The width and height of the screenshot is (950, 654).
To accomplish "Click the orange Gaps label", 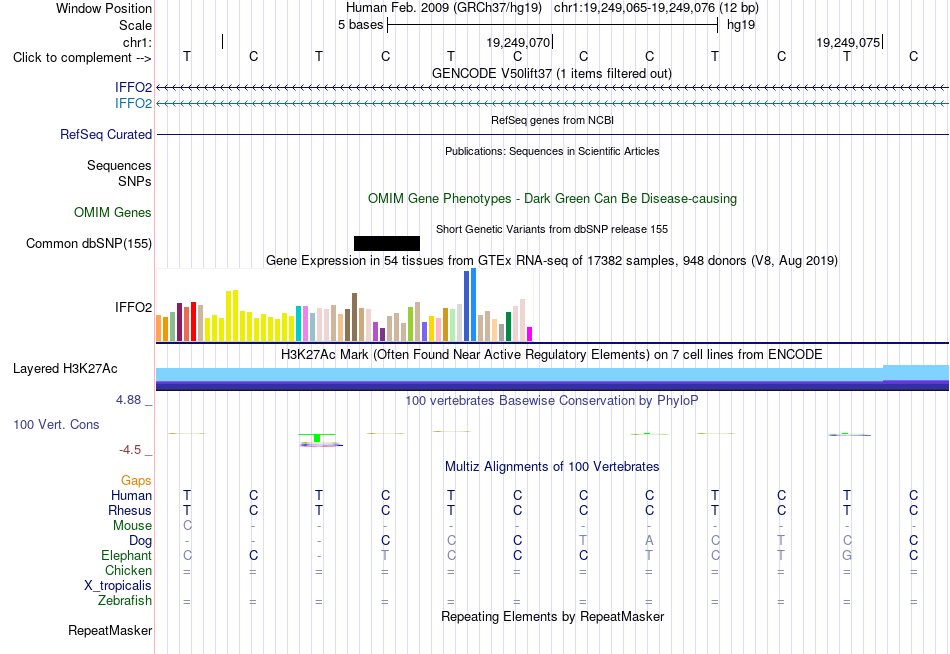I will (136, 480).
